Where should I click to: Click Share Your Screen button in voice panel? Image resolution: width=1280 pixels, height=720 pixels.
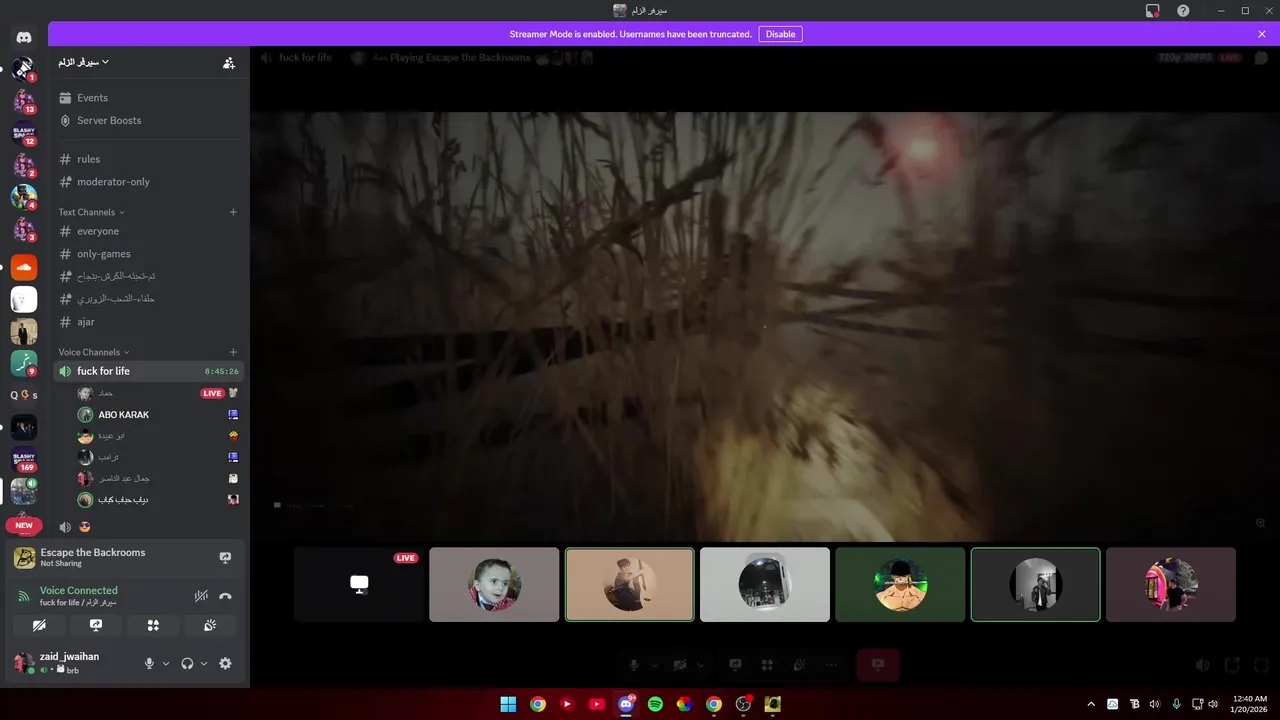(x=96, y=625)
